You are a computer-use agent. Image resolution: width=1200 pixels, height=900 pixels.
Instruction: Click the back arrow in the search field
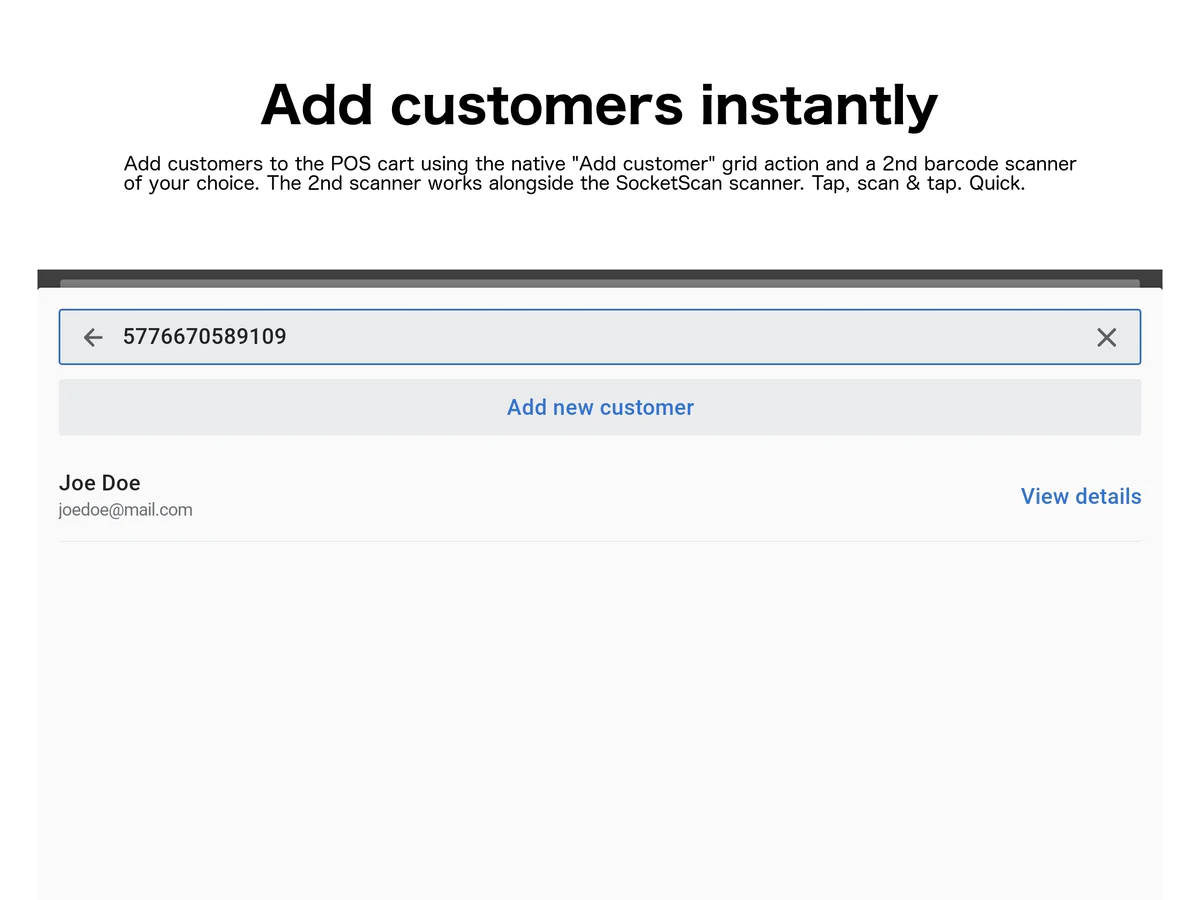[93, 338]
